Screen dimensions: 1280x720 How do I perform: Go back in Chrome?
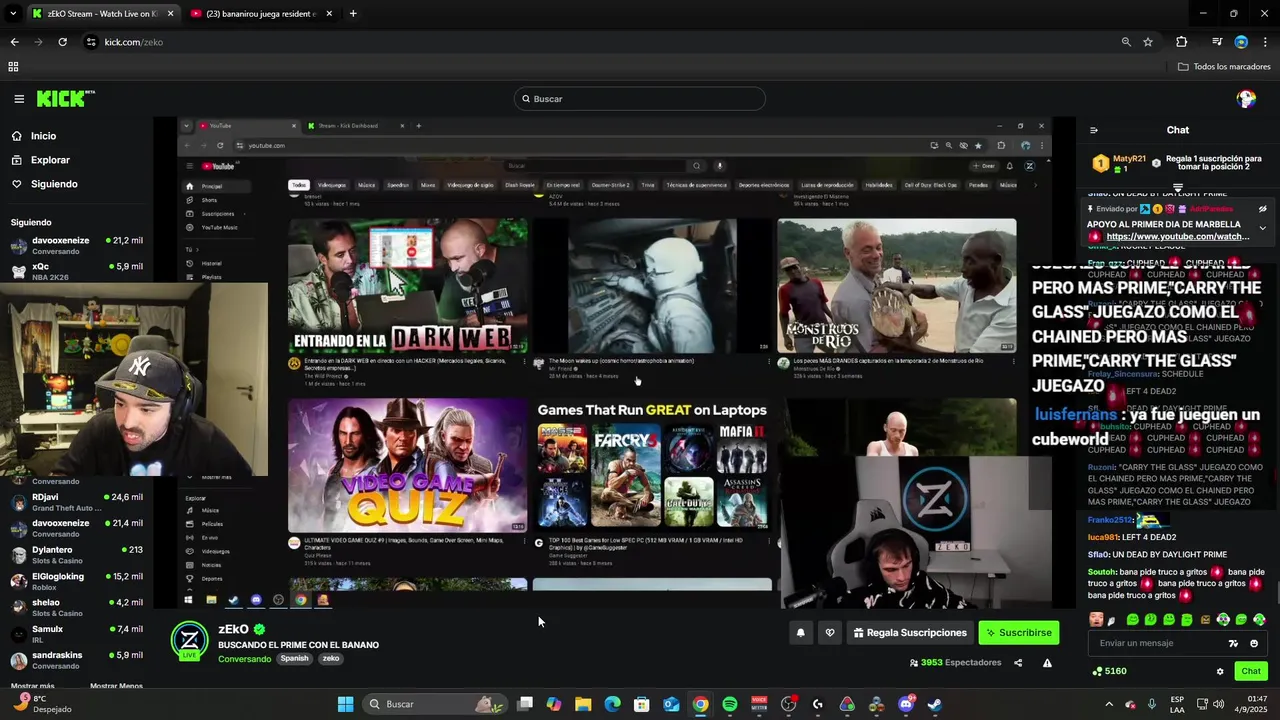[14, 42]
